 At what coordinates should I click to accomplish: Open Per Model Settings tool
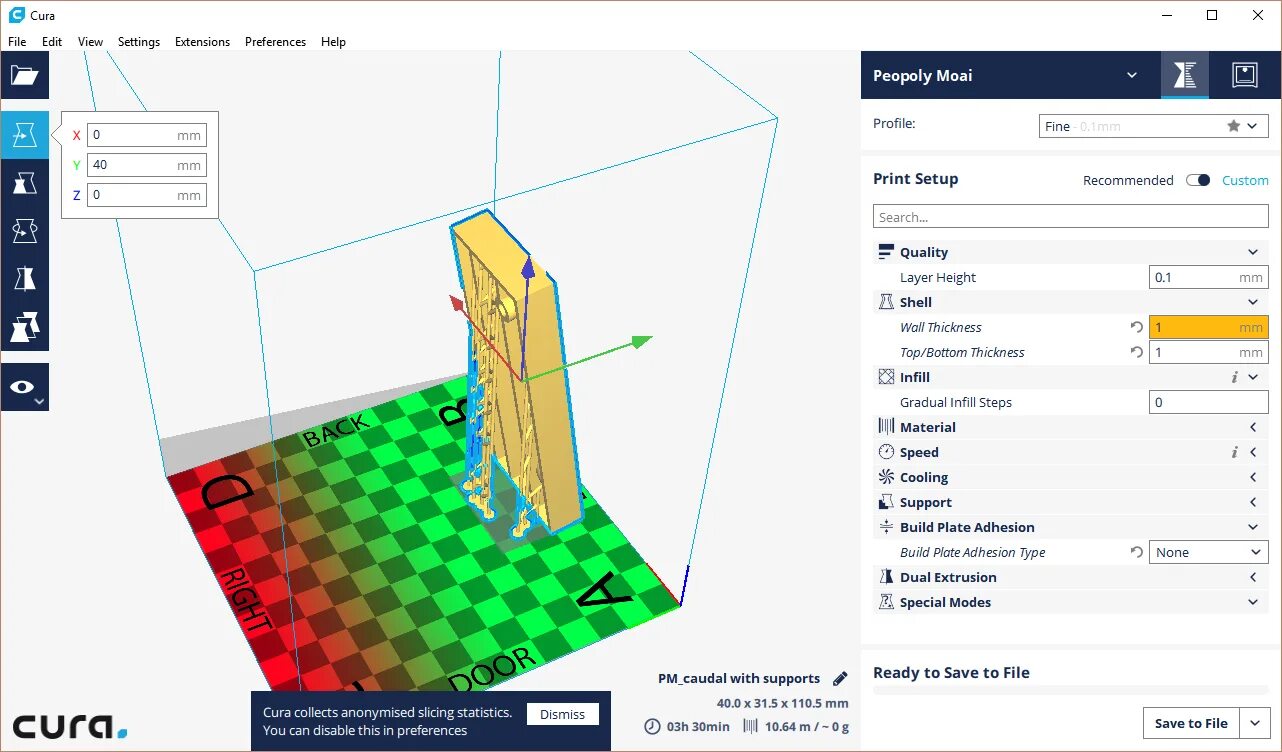pos(25,328)
